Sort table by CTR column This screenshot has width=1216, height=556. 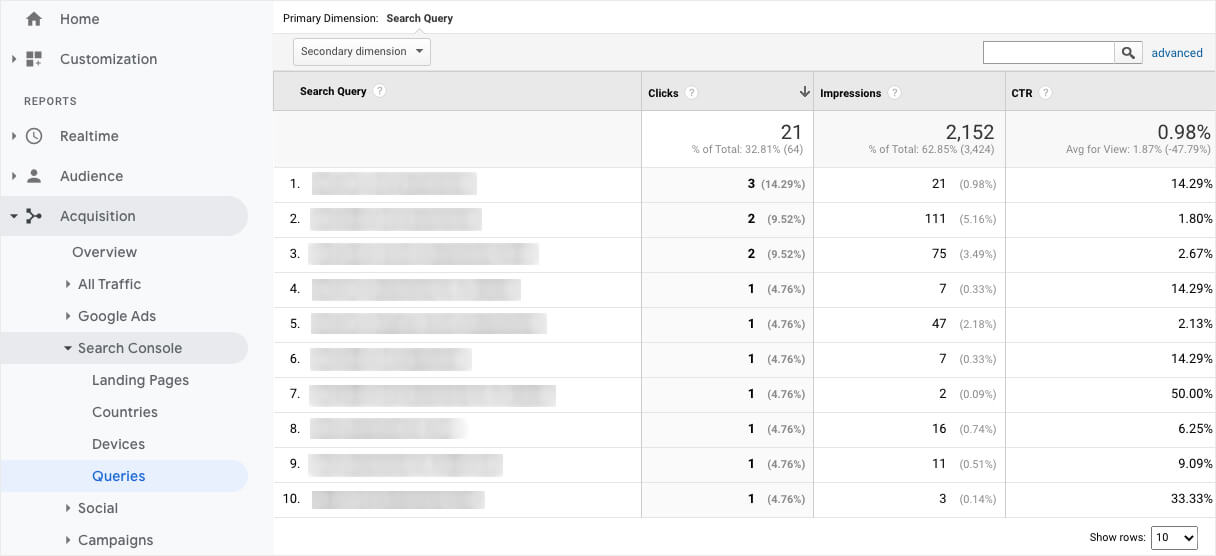1021,93
